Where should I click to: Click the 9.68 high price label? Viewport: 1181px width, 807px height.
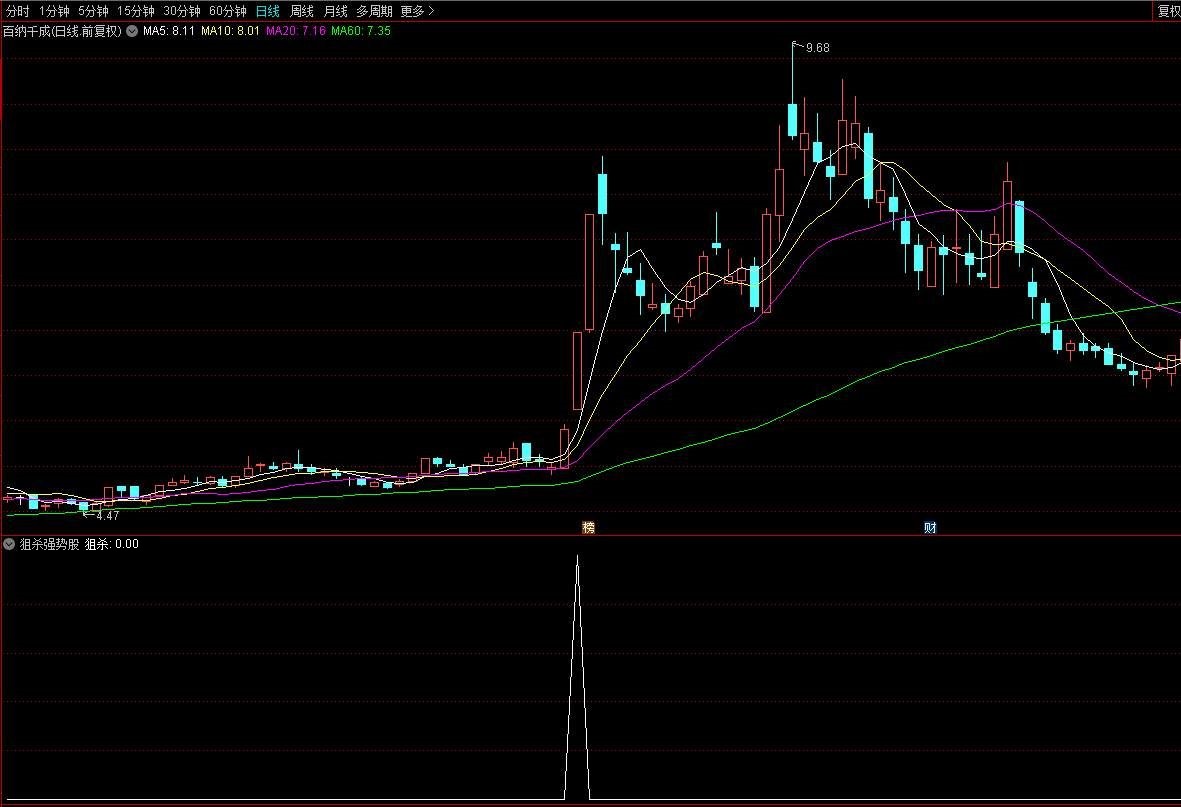[x=817, y=47]
